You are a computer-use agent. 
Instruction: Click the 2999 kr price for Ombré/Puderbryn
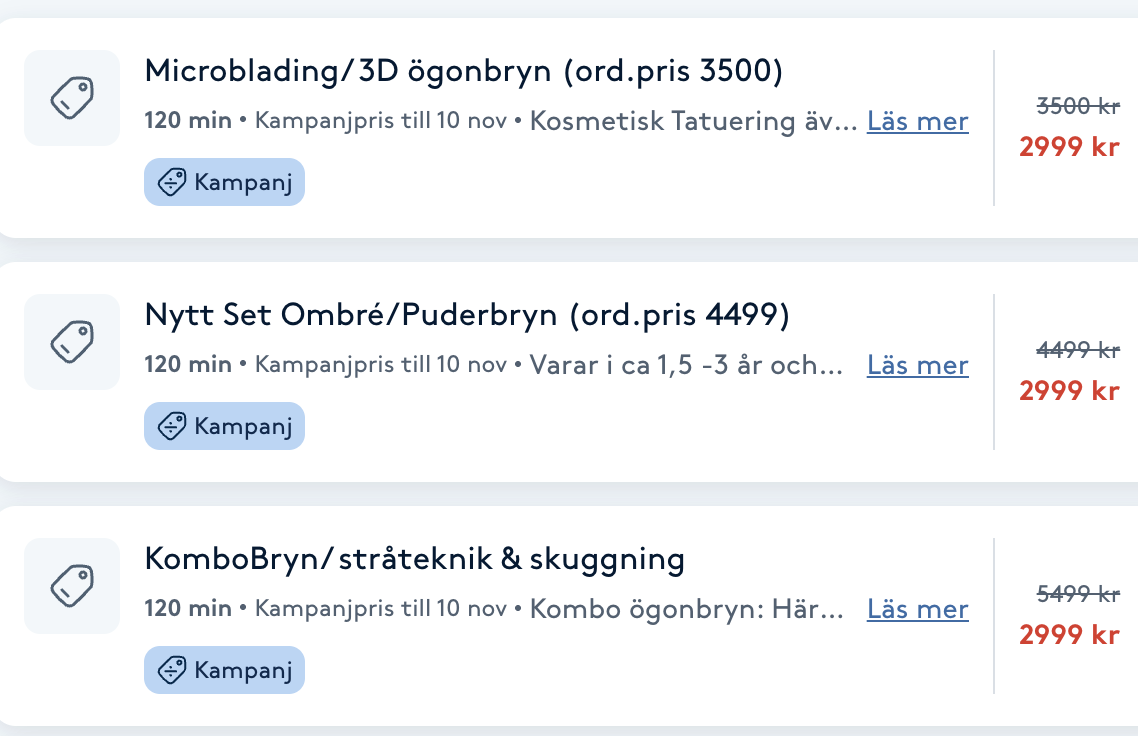point(1069,391)
